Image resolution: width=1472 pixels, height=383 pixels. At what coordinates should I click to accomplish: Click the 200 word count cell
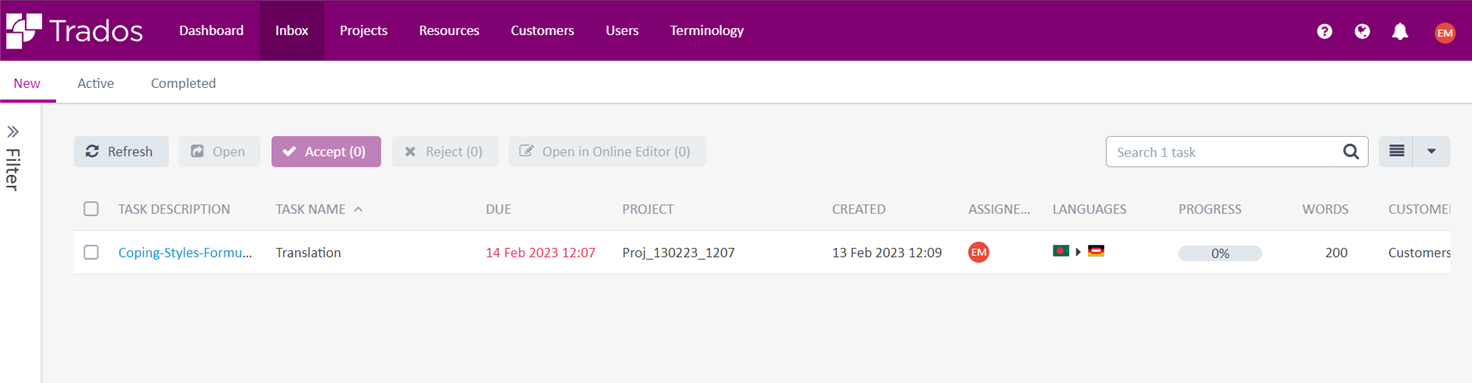click(1336, 253)
